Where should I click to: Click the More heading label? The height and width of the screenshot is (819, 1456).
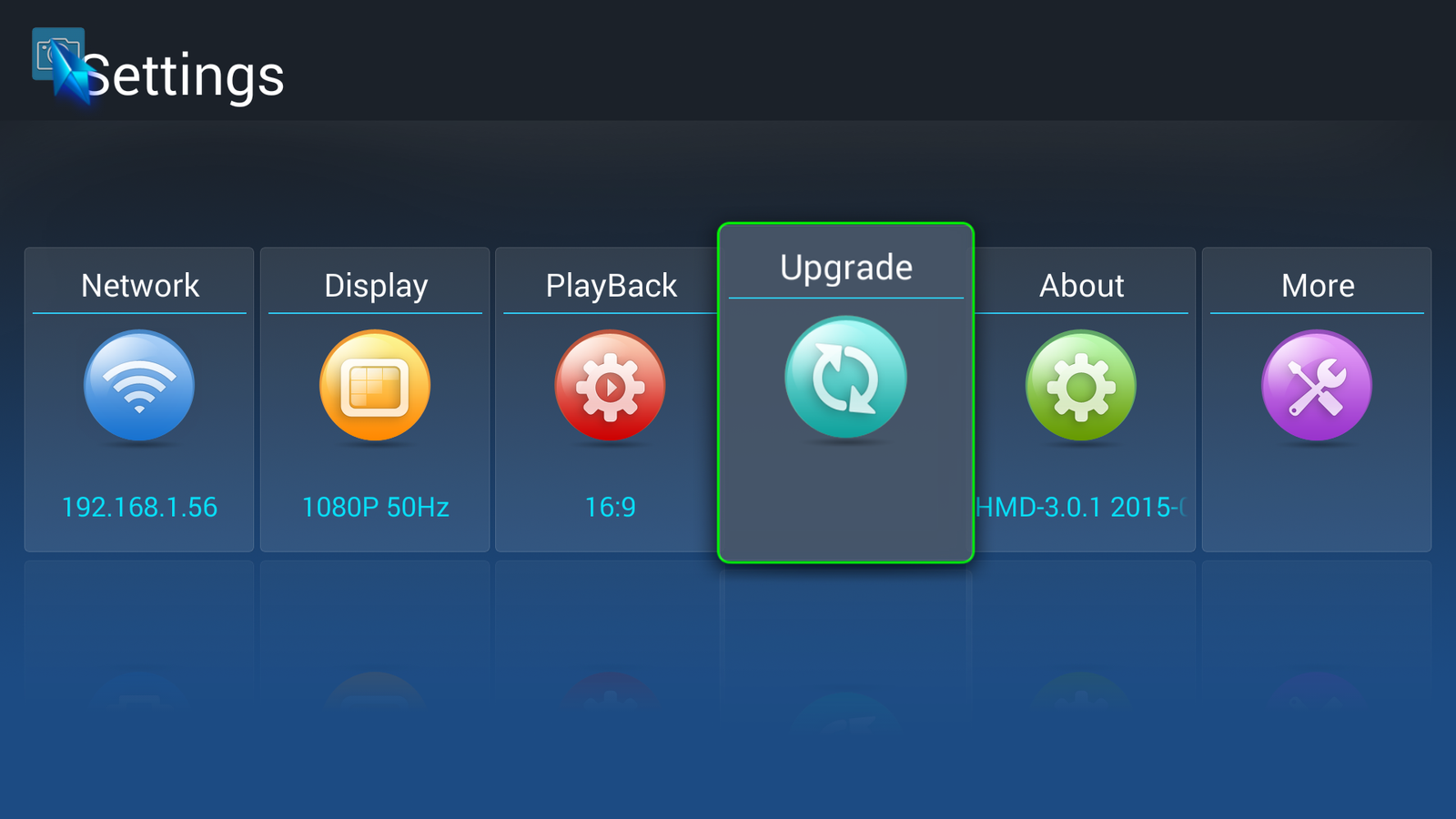[1317, 286]
